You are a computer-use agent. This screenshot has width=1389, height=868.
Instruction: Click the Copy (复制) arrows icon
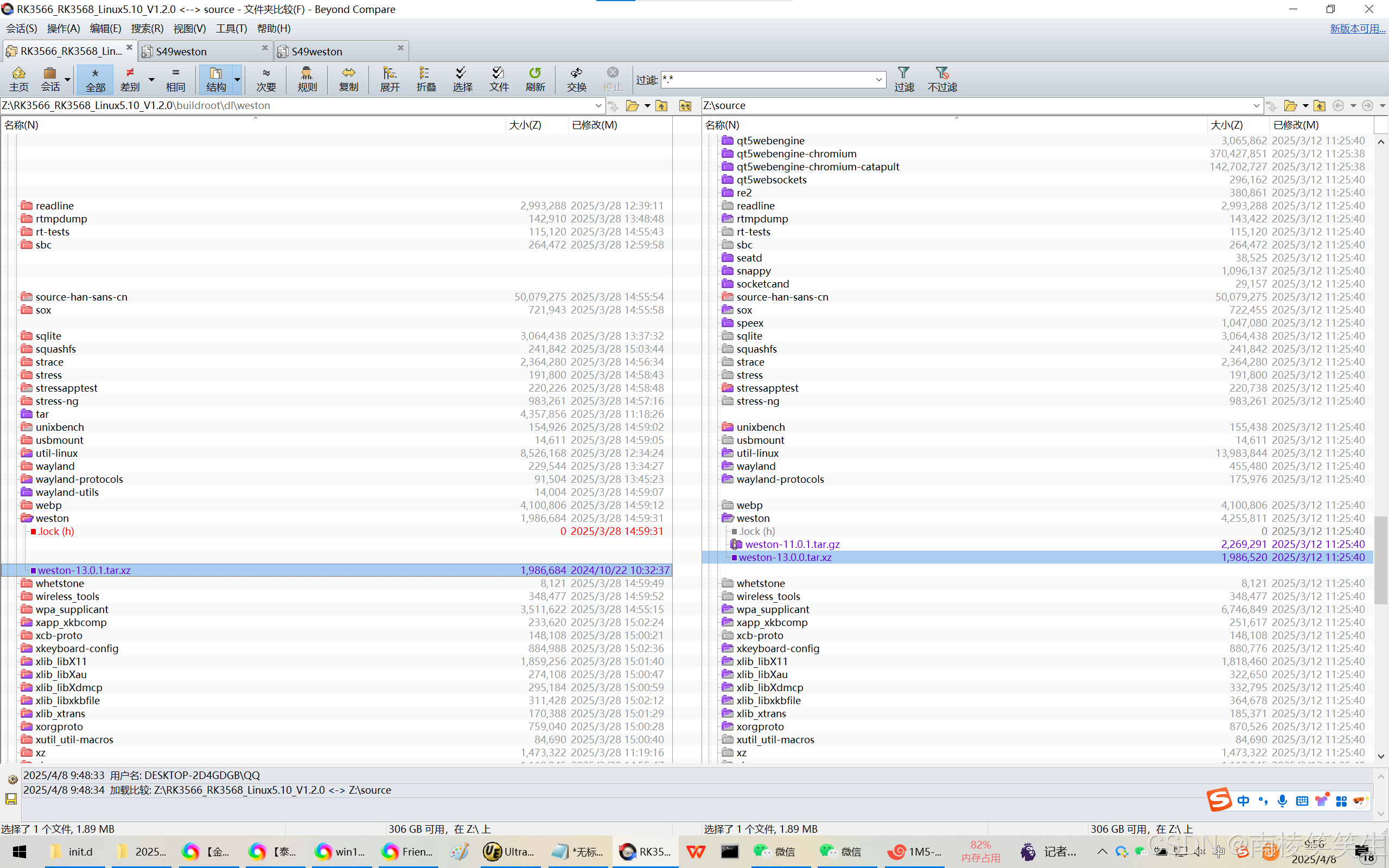pos(348,79)
